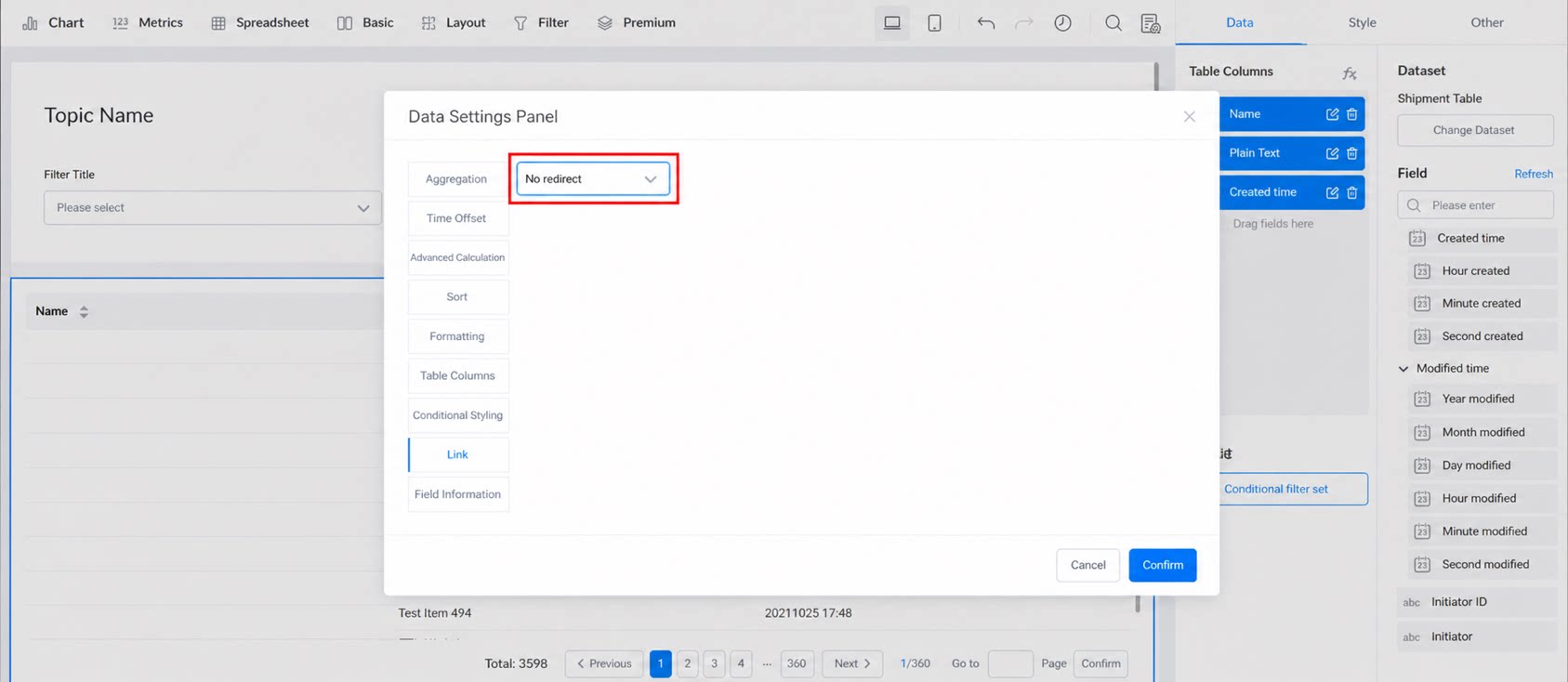The image size is (1568, 682).
Task: Click the search magnifier icon
Action: 1113,22
